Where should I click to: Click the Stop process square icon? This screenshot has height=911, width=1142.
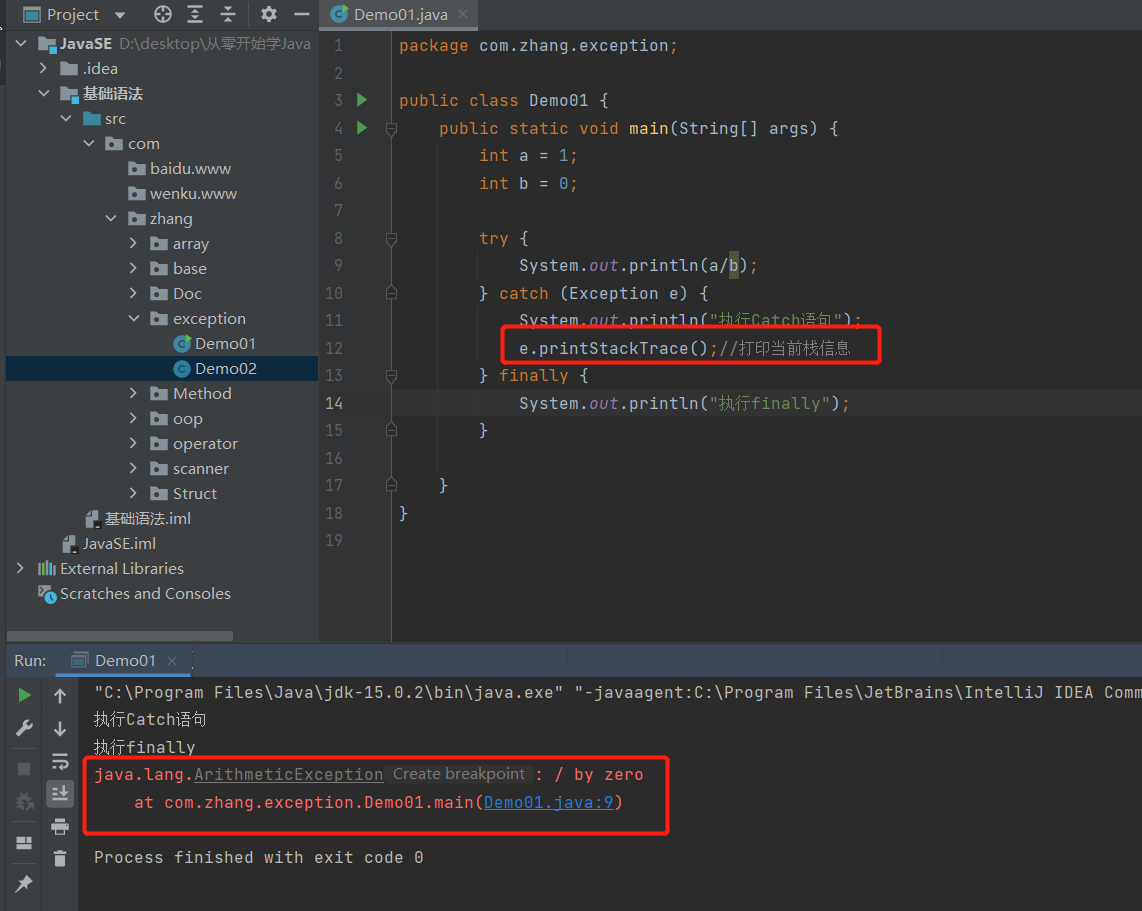tap(24, 769)
